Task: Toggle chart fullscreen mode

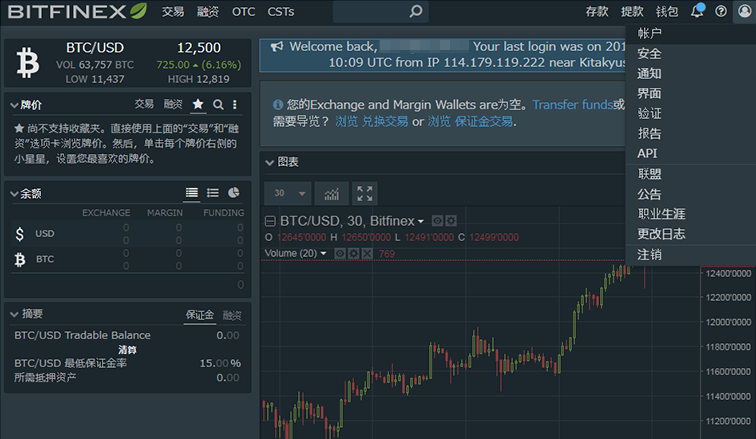Action: 364,194
